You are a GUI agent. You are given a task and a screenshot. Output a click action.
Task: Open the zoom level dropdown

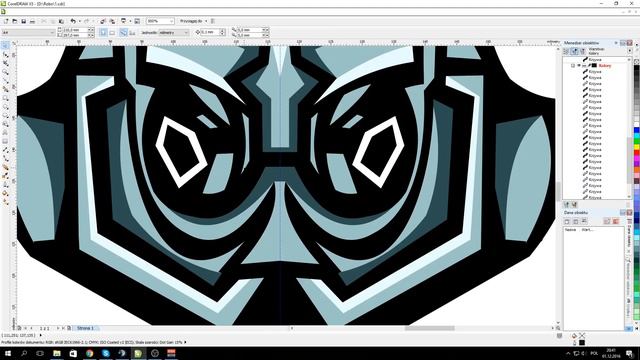coord(171,21)
